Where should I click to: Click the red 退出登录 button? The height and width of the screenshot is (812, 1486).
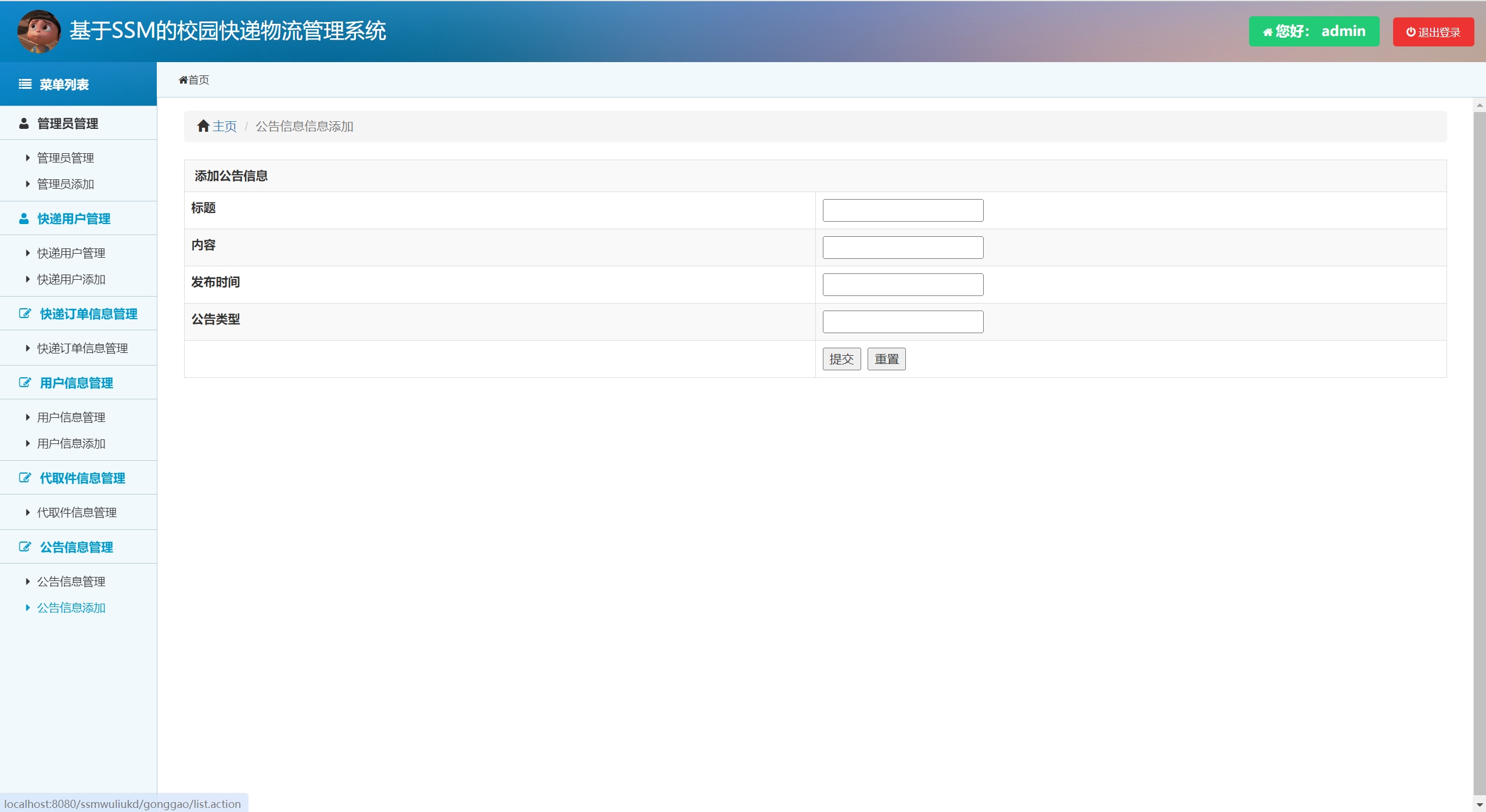(x=1433, y=33)
